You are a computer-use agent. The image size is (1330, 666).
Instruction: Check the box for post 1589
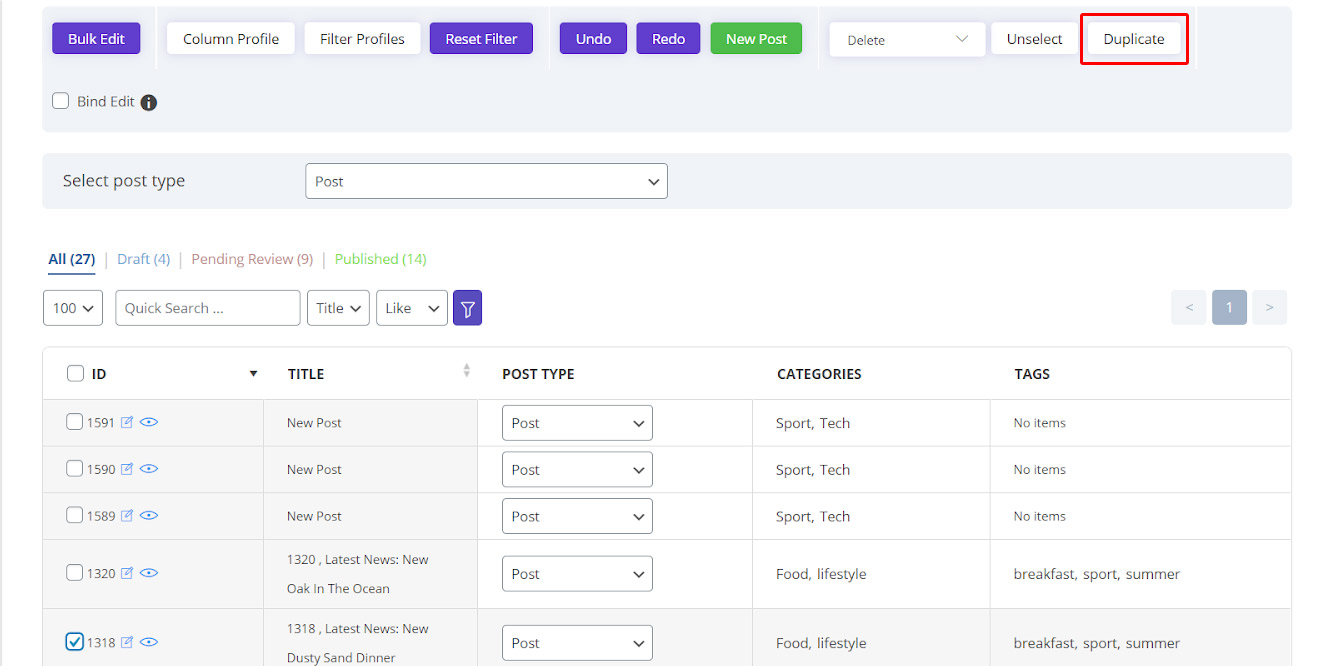click(75, 516)
